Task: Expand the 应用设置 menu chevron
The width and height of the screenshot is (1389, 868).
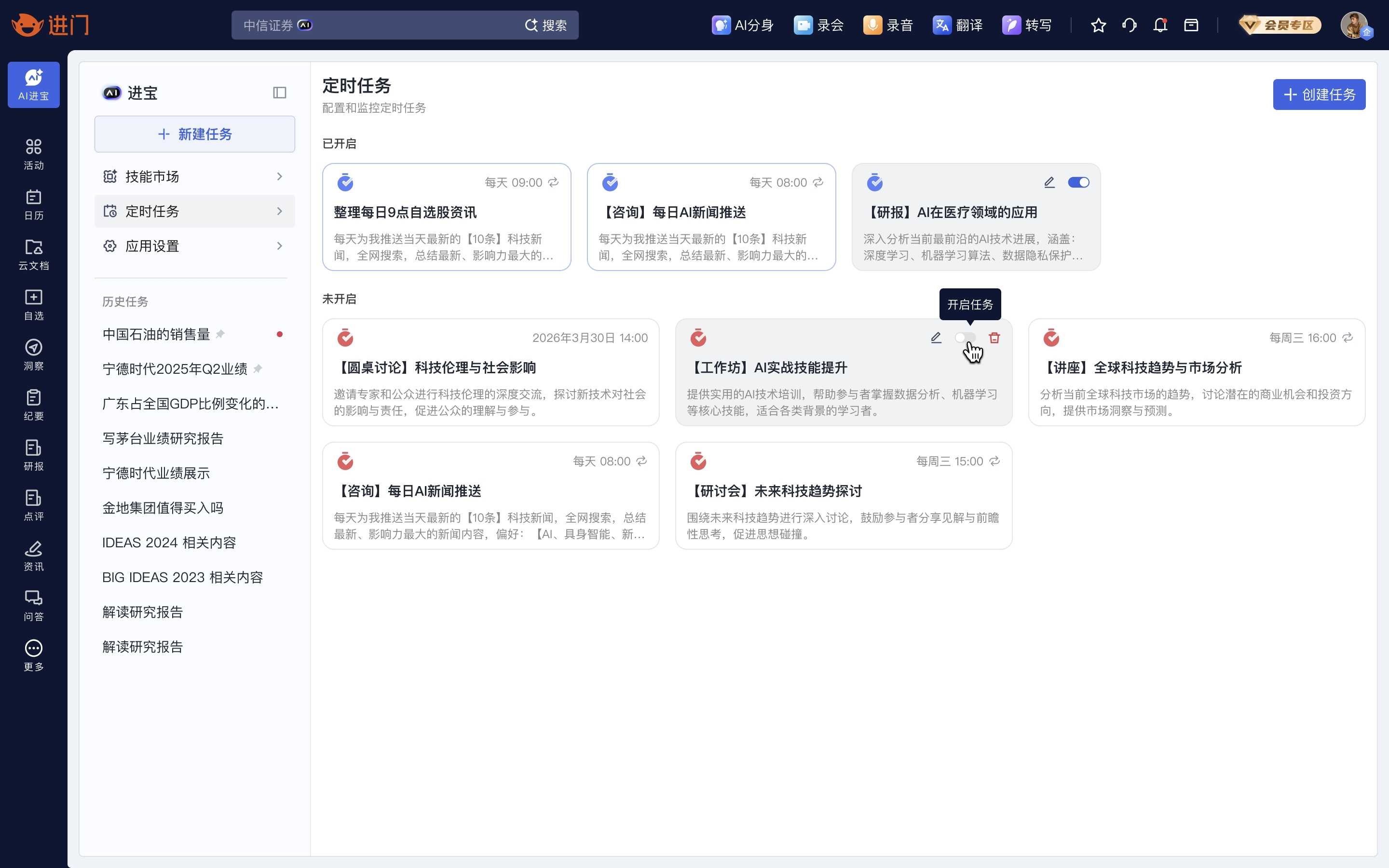Action: coord(280,246)
